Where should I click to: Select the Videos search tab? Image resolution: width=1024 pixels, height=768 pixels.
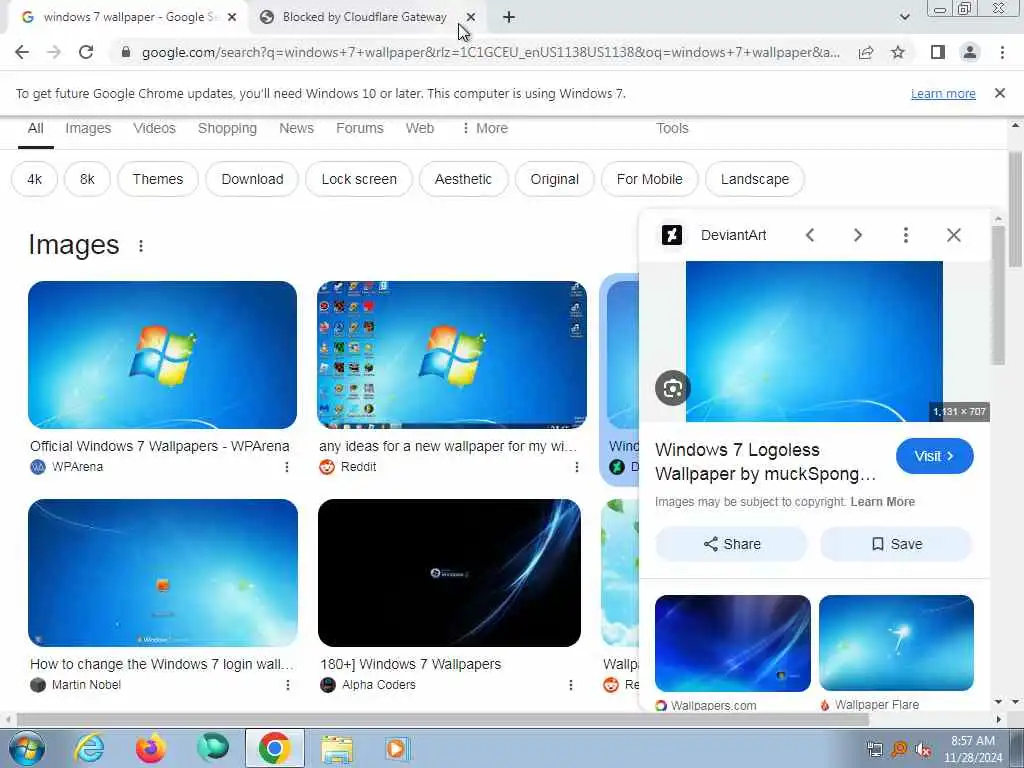pyautogui.click(x=155, y=129)
